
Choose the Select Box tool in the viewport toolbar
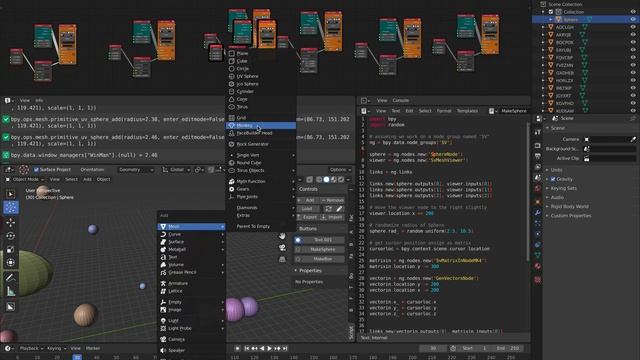tap(11, 194)
